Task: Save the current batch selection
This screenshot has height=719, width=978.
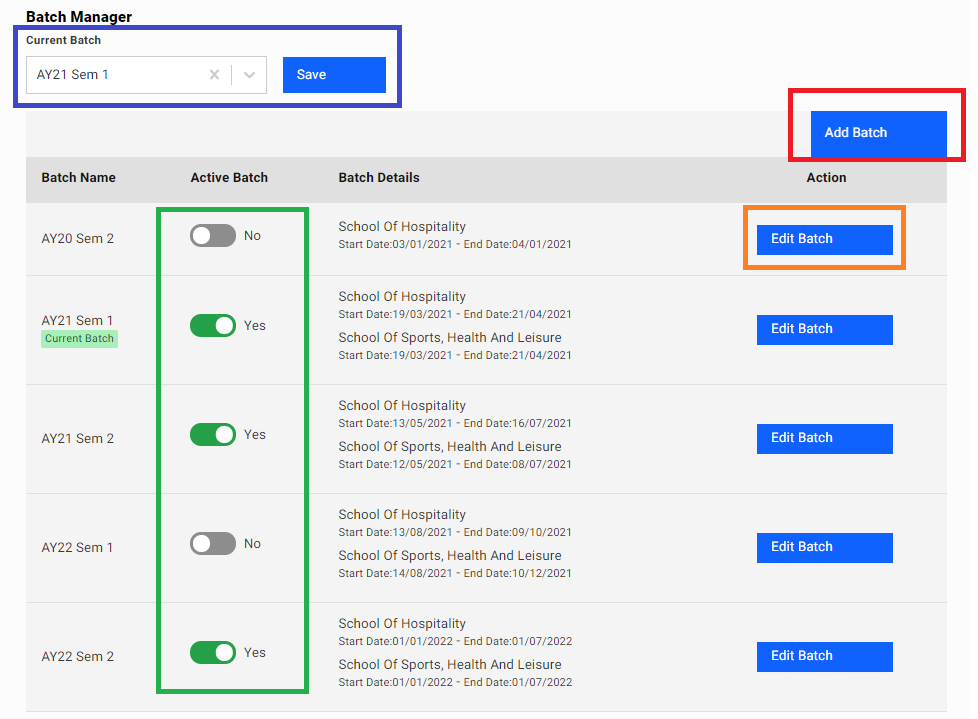Action: click(334, 75)
